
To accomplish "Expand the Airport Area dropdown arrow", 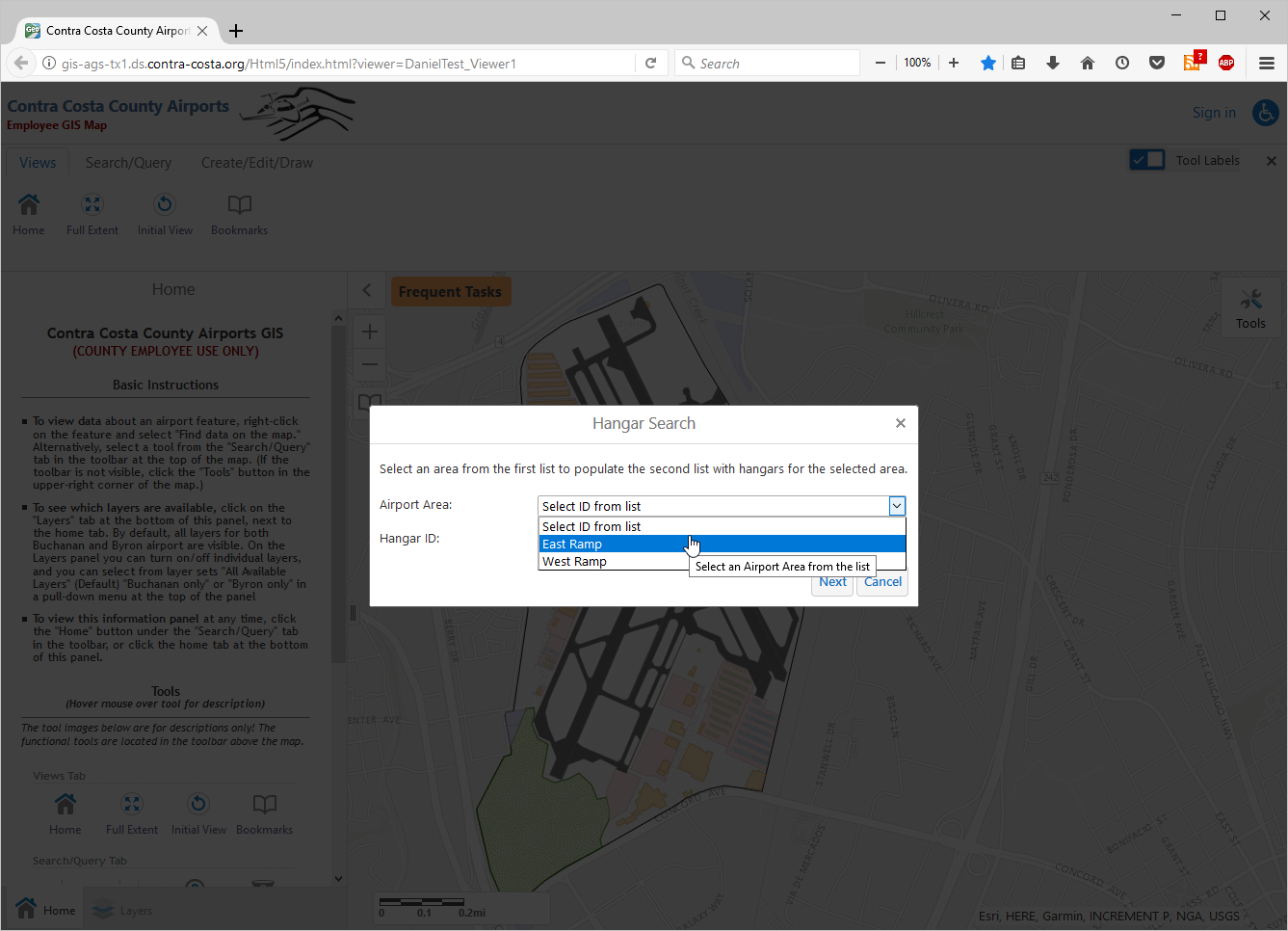I will [x=896, y=506].
